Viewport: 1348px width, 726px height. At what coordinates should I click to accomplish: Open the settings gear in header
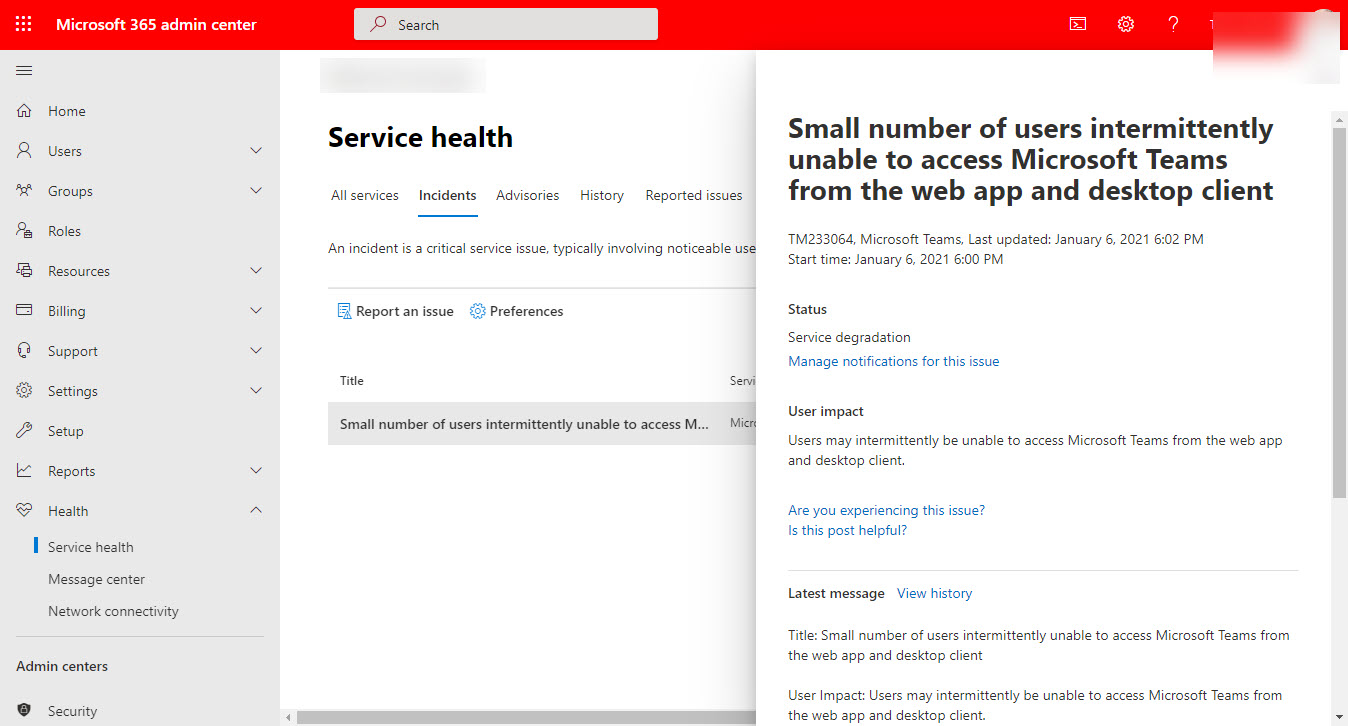point(1126,24)
